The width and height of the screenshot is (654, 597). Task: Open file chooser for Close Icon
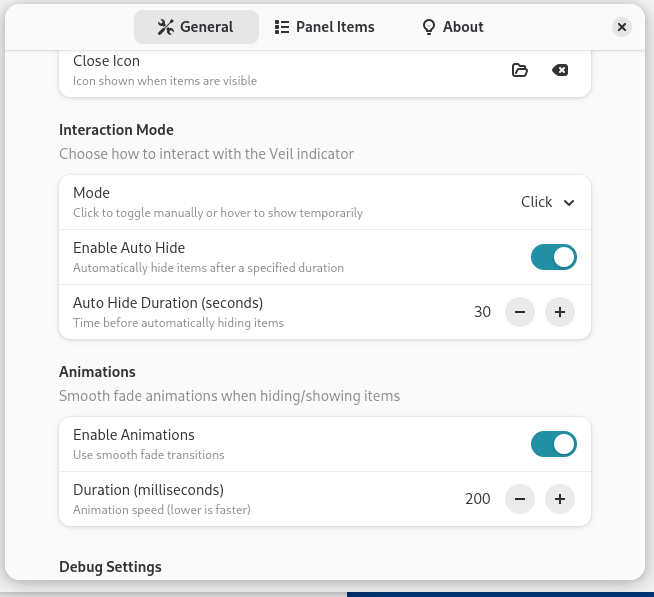click(519, 70)
